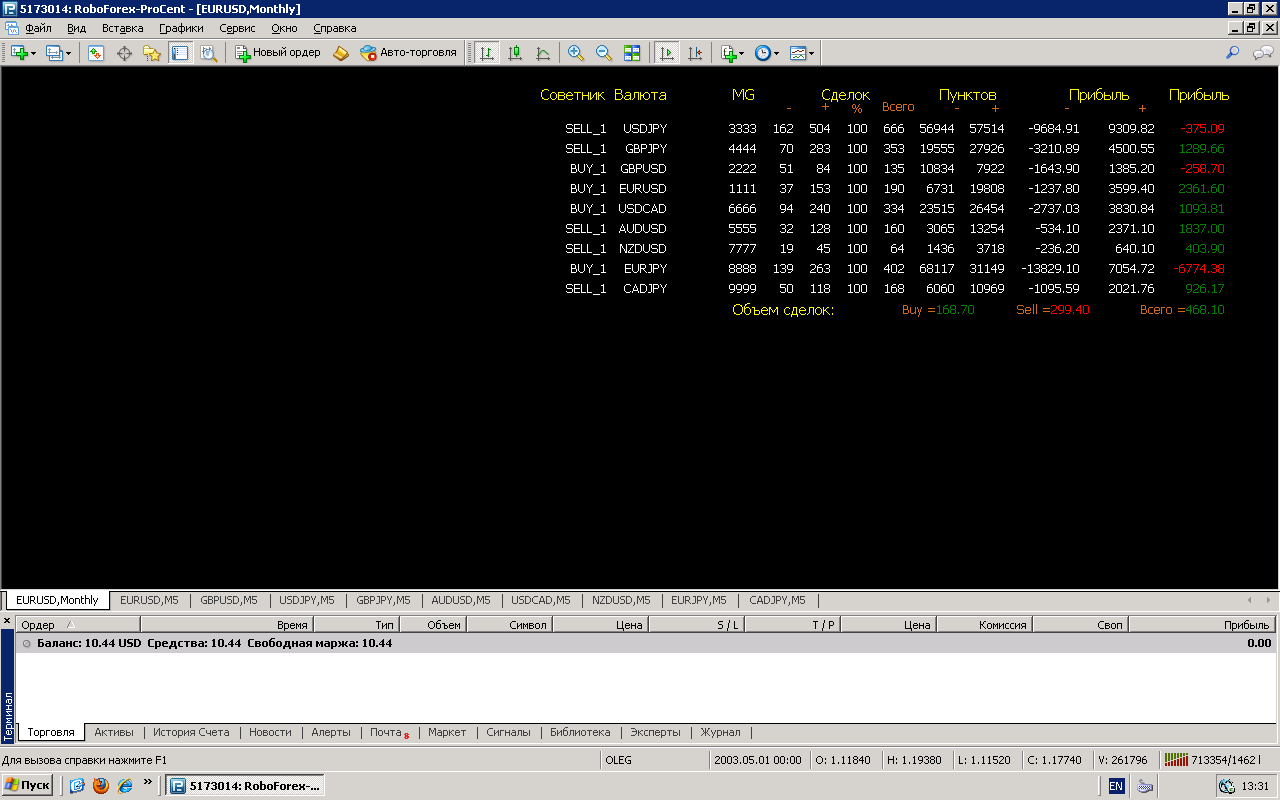Open the Сервис menu
The width and height of the screenshot is (1280, 800).
tap(237, 28)
